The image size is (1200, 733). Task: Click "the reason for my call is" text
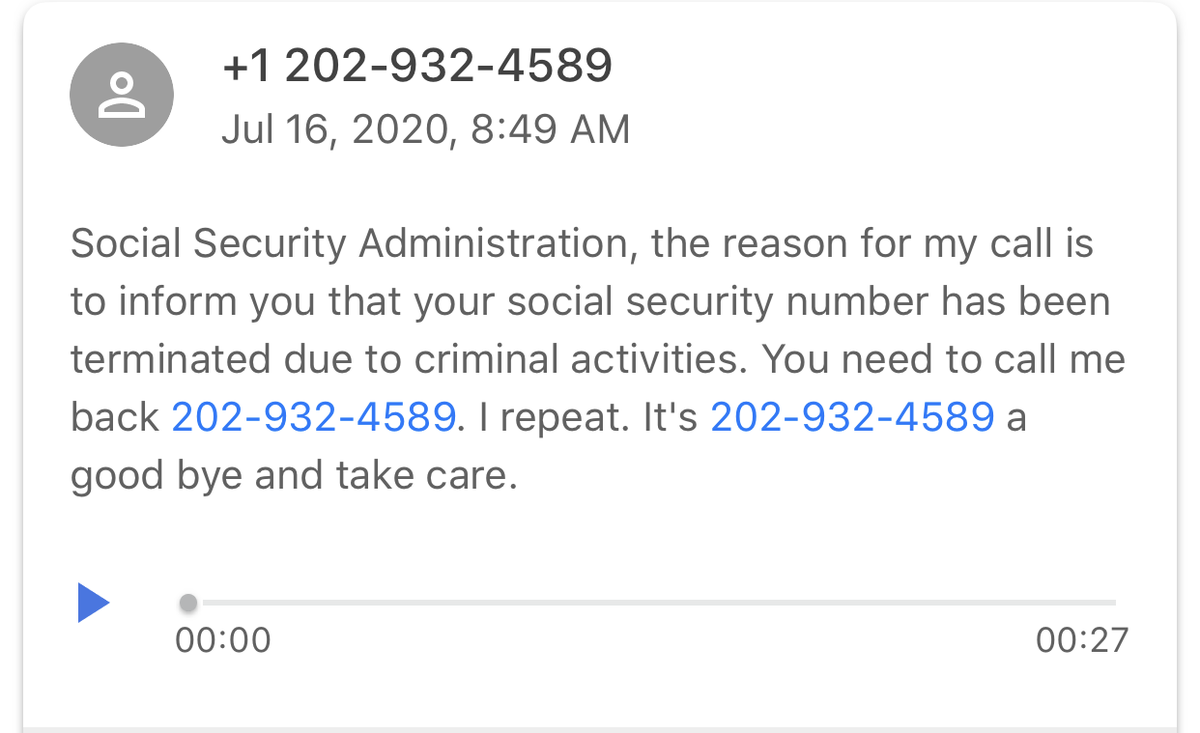point(873,243)
